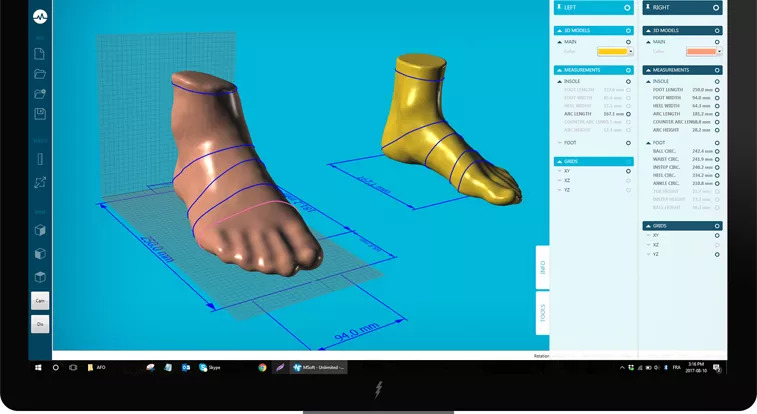
Task: Click the pin icon on LEFT panel
Action: pos(559,7)
